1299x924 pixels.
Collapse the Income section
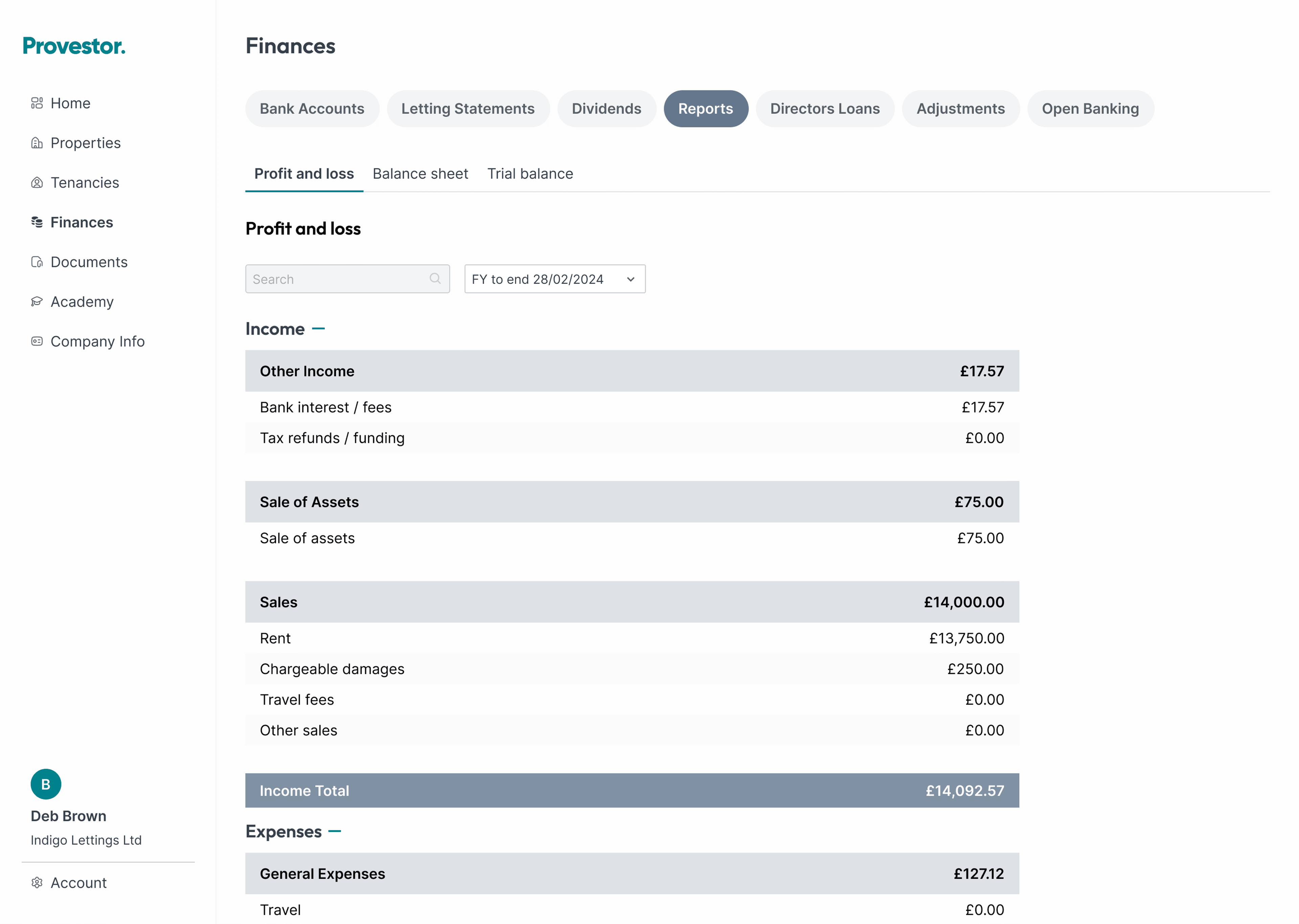319,329
